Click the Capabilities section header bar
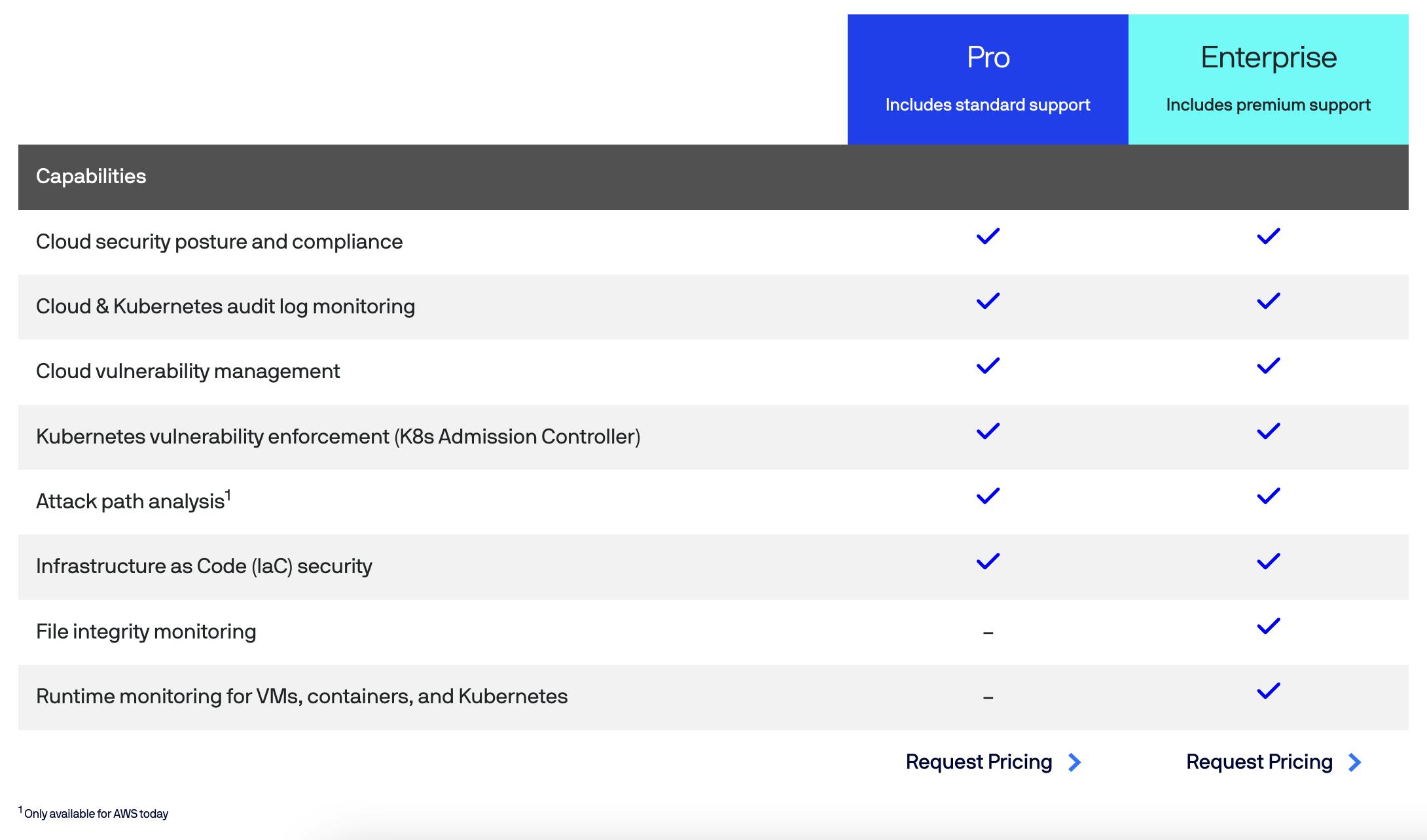Screen dimensions: 1427x840 point(91,177)
